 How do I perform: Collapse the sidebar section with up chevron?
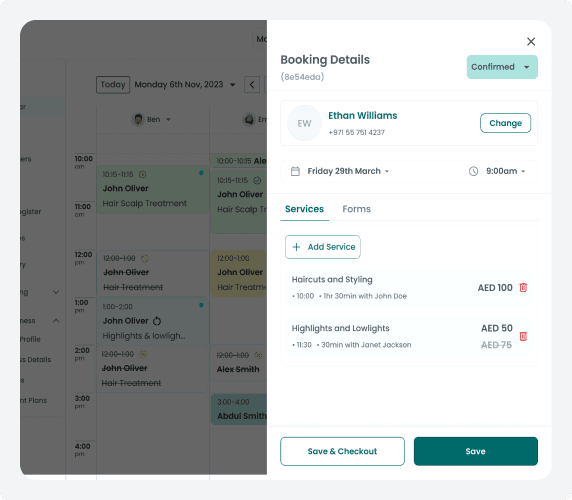[56, 321]
